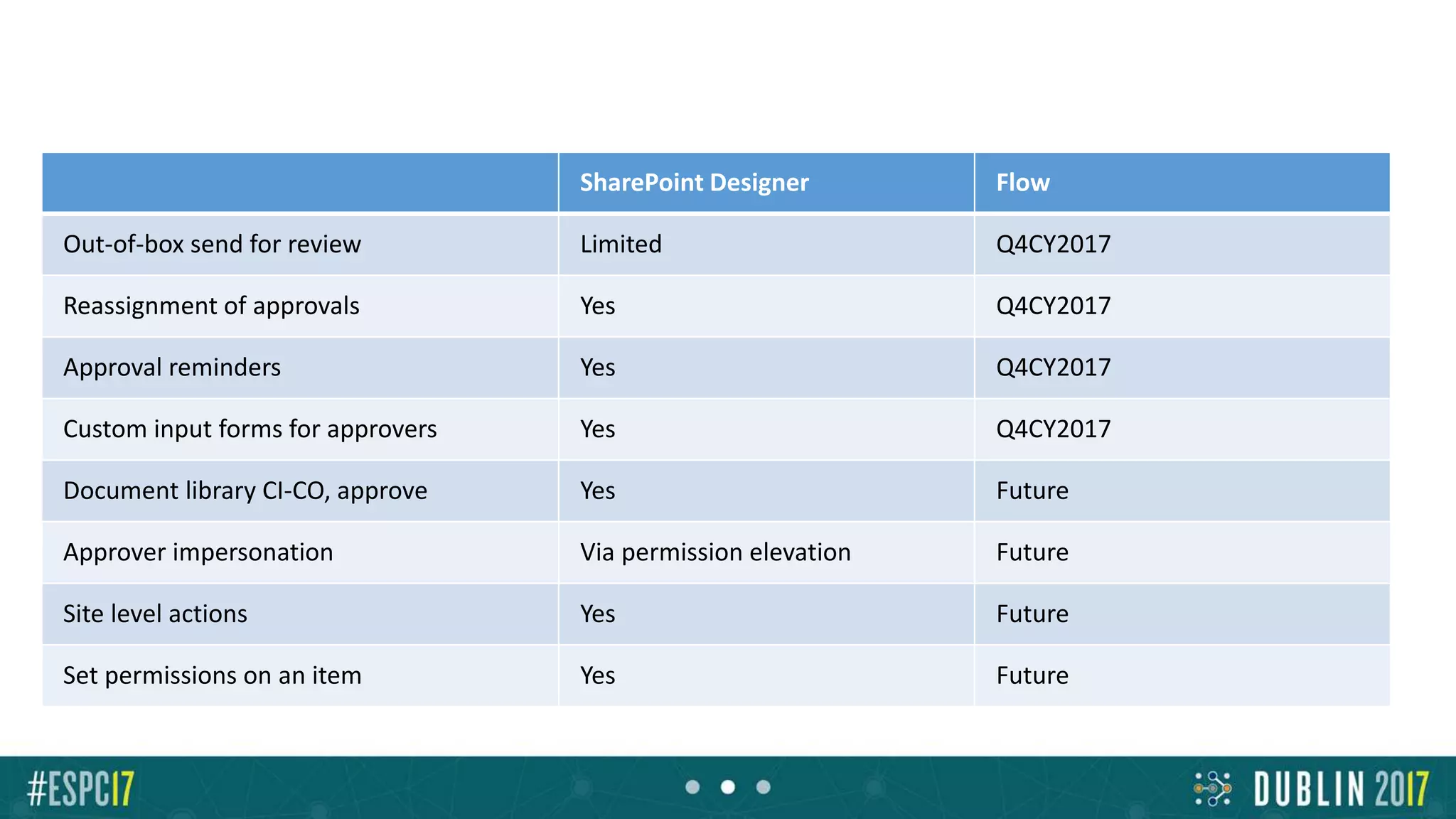This screenshot has height=819, width=1456.
Task: Click Yes in Set permissions row
Action: (x=597, y=676)
